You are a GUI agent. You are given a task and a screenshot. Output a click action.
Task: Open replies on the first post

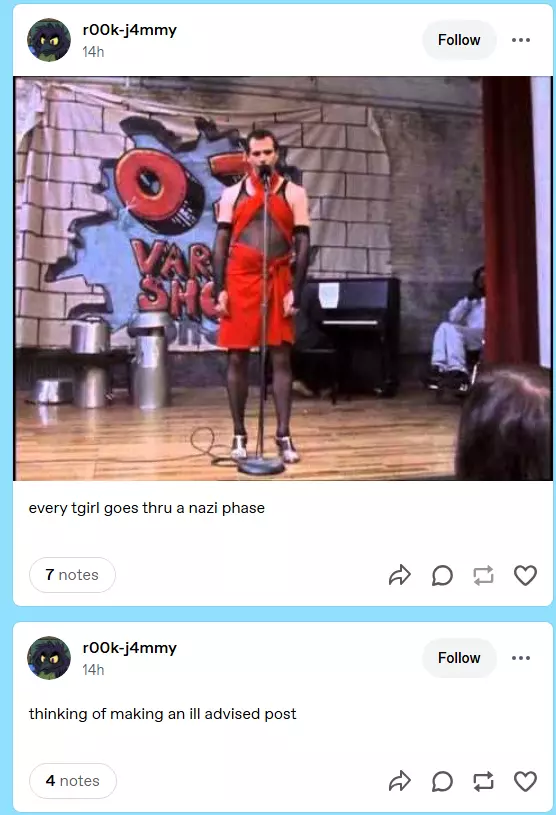click(442, 575)
